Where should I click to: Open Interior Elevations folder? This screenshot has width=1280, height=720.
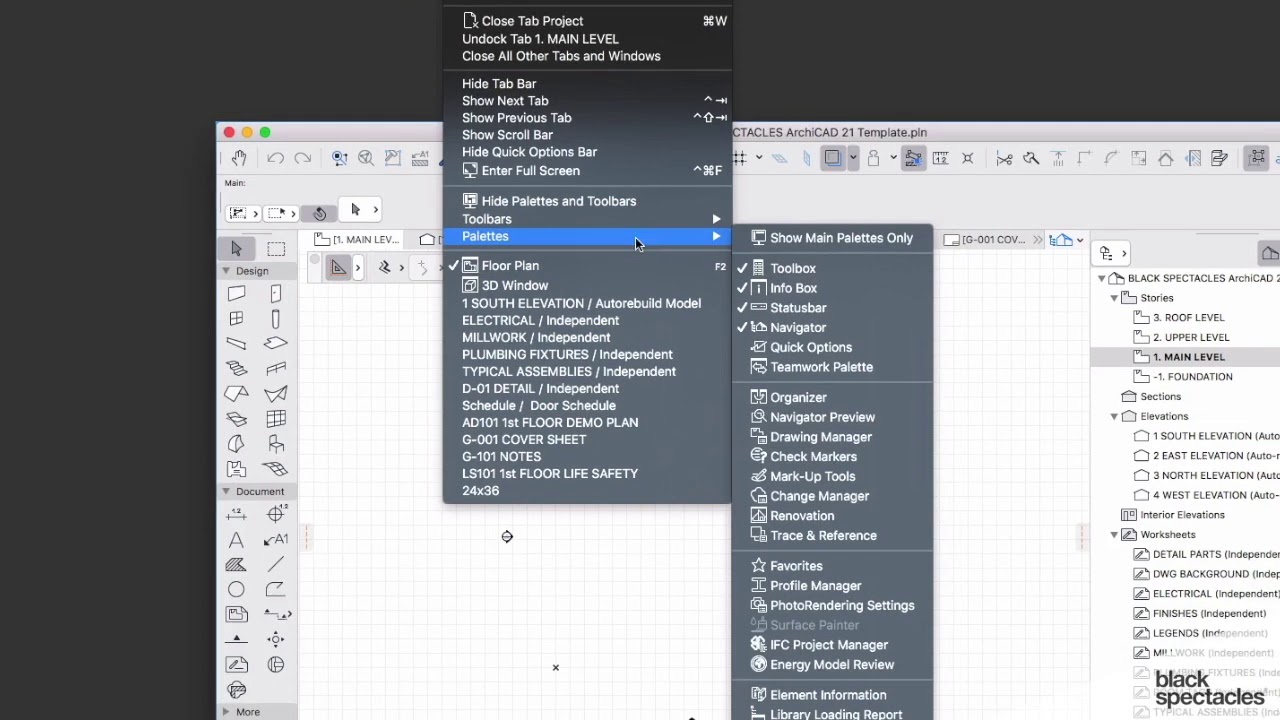click(1182, 515)
